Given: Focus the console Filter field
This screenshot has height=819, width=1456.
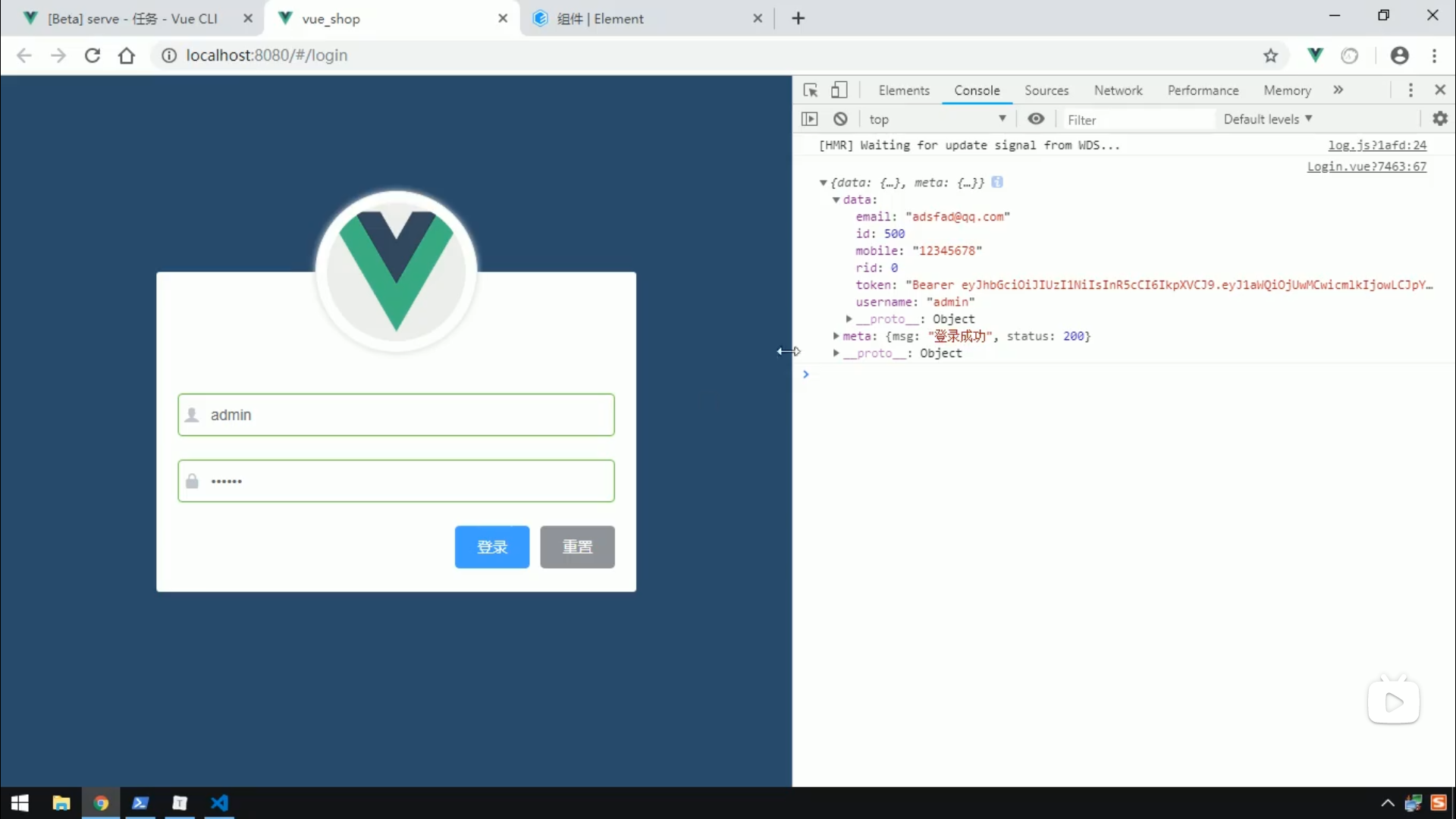Looking at the screenshot, I should tap(1137, 120).
